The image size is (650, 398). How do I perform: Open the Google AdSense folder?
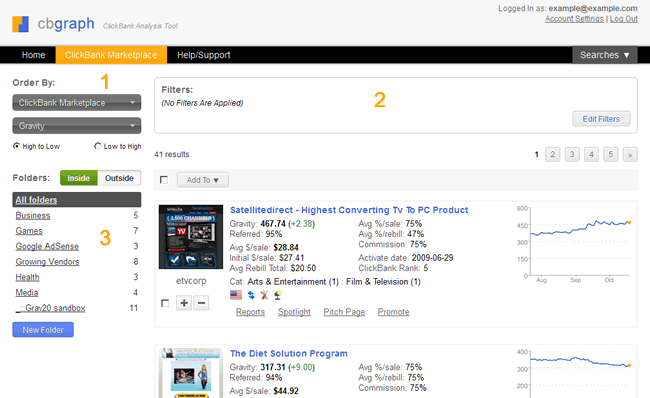(x=47, y=246)
